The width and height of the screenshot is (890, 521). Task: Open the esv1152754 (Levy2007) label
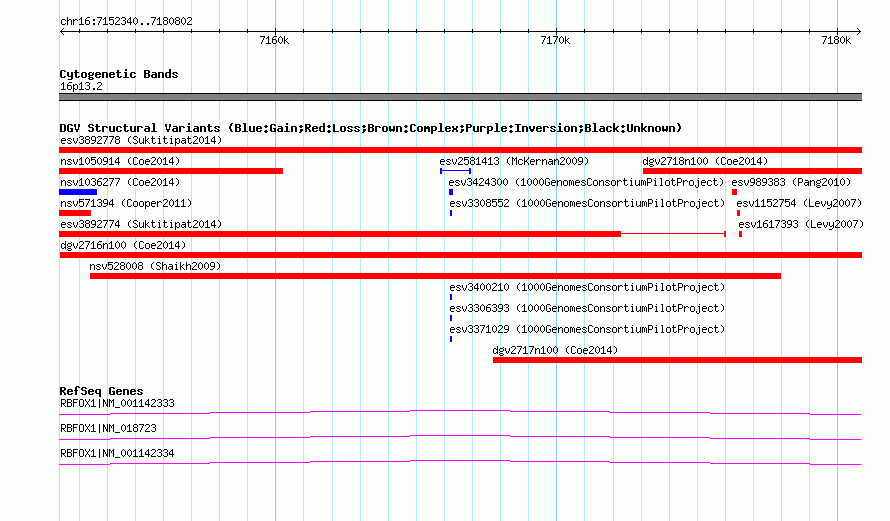point(799,203)
